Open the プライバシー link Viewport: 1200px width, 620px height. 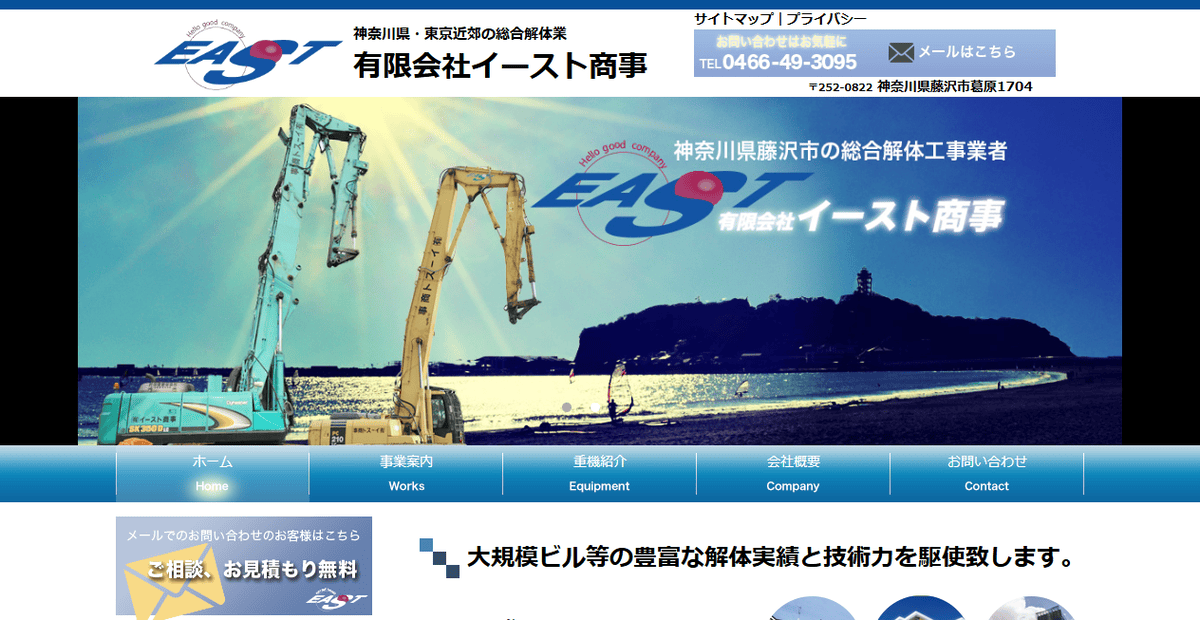point(828,17)
